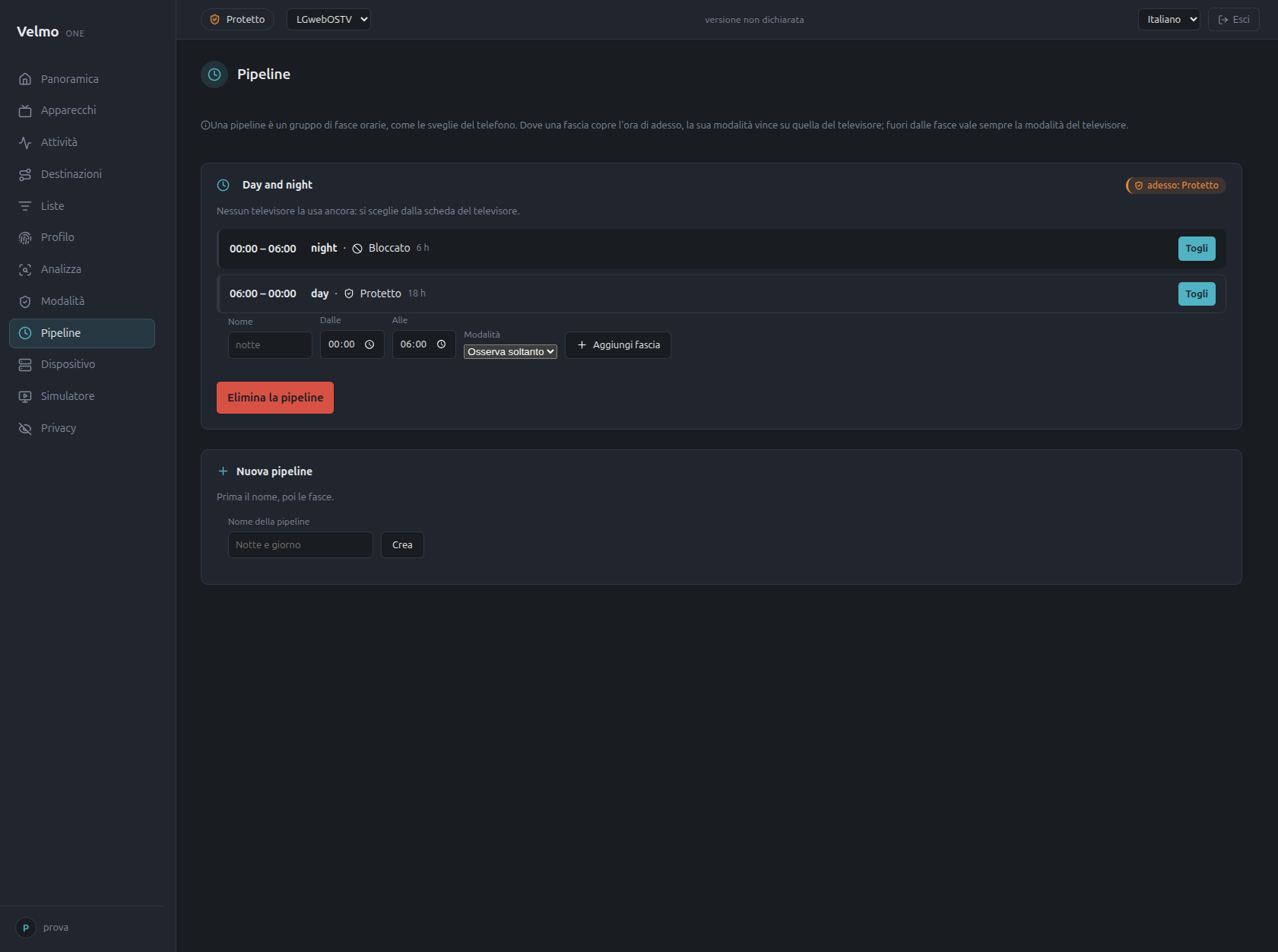Navigate to Attività menu item

[82, 142]
